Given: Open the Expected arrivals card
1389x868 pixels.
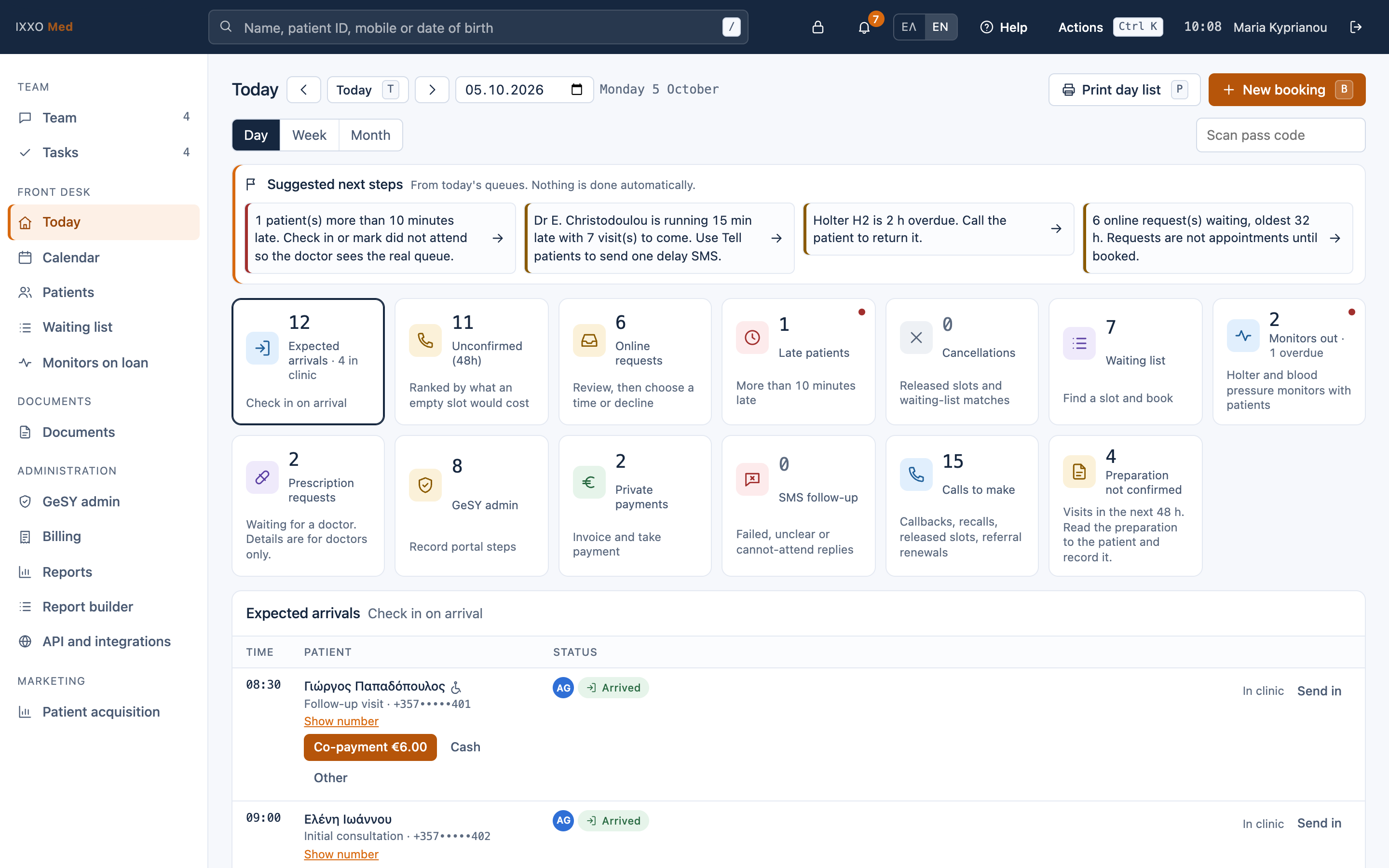Looking at the screenshot, I should tap(308, 362).
